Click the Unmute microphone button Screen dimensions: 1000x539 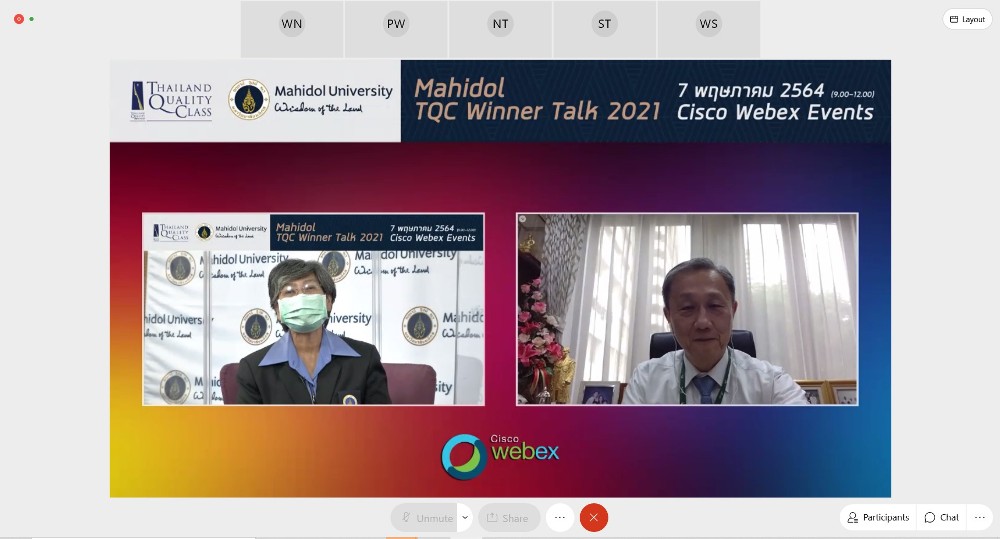coord(425,518)
